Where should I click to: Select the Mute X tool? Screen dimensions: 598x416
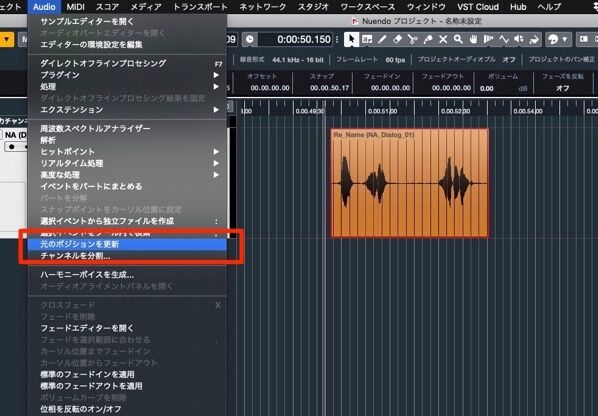point(443,39)
